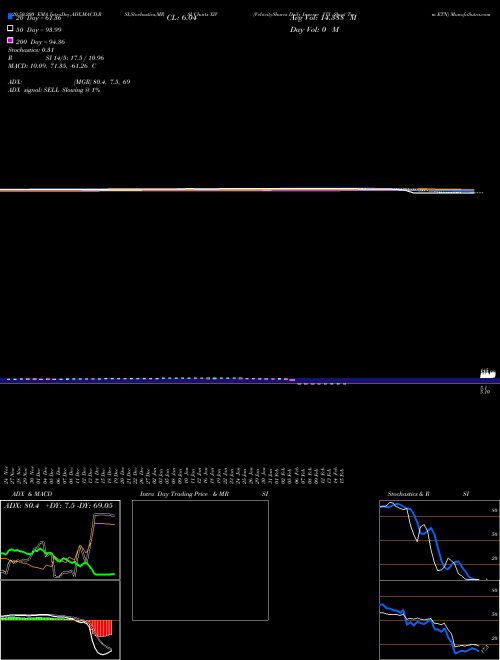Click the 'Avg Vol: 14.388 M' label
This screenshot has width=500, height=660.
point(323,18)
